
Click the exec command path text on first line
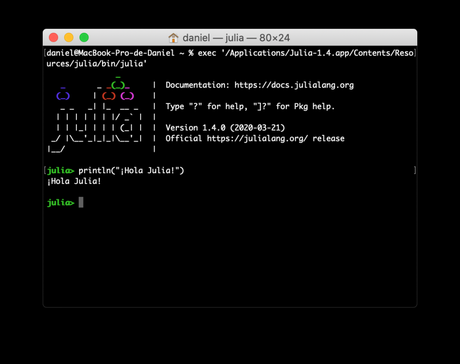click(305, 53)
